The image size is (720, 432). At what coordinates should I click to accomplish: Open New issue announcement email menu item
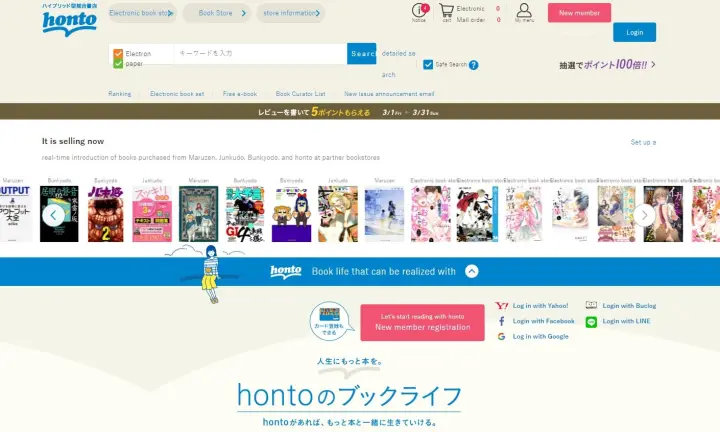click(x=389, y=94)
